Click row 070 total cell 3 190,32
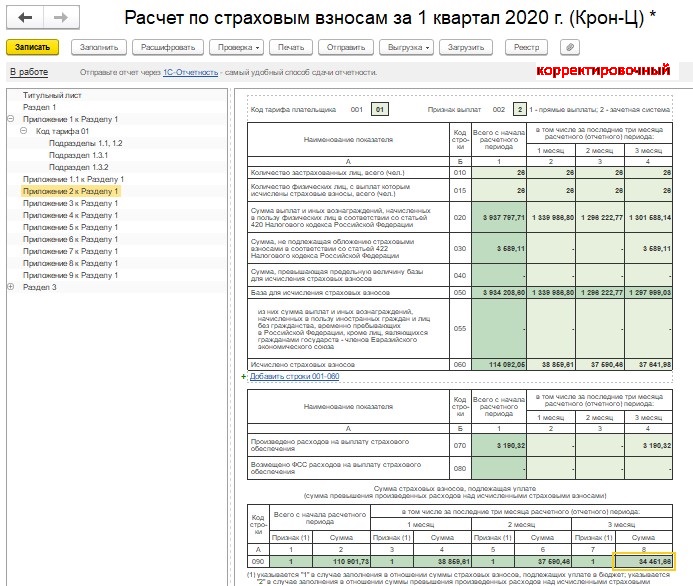The image size is (693, 586). click(x=499, y=445)
